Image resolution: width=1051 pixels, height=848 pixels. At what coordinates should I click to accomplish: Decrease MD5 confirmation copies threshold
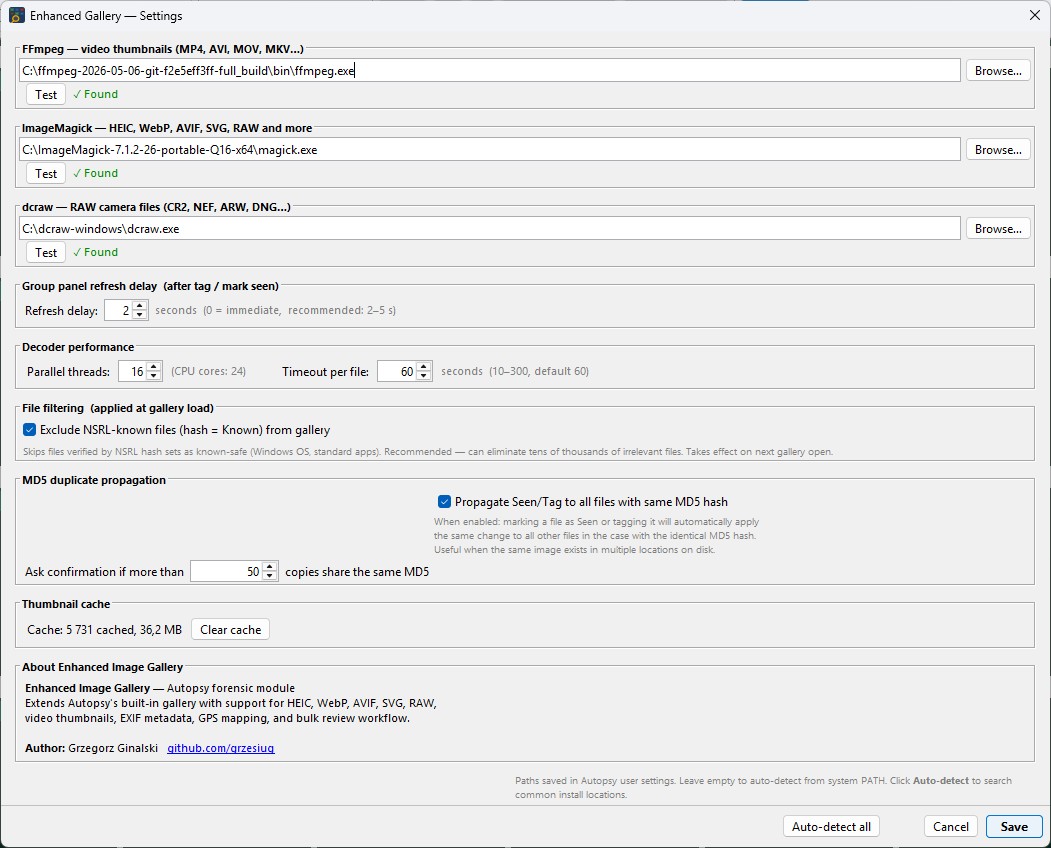point(269,576)
